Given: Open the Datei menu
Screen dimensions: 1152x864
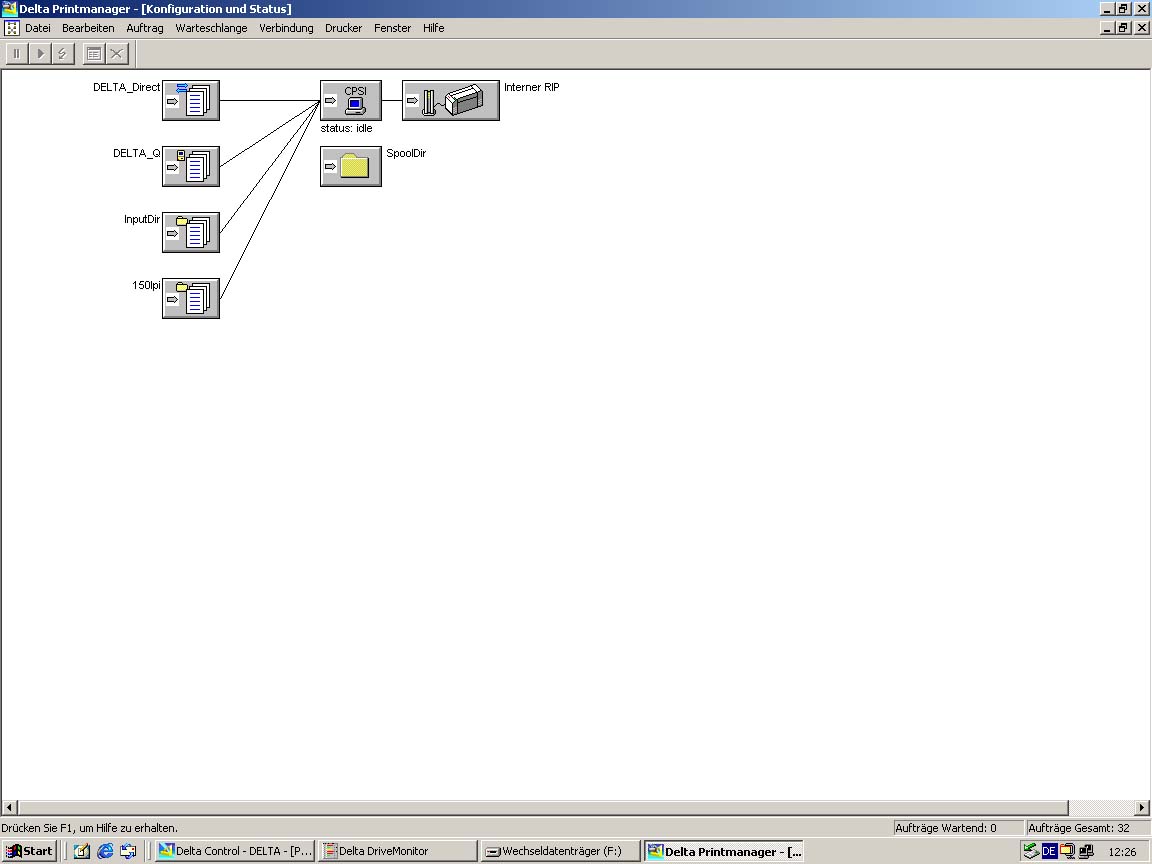Looking at the screenshot, I should click(x=37, y=28).
